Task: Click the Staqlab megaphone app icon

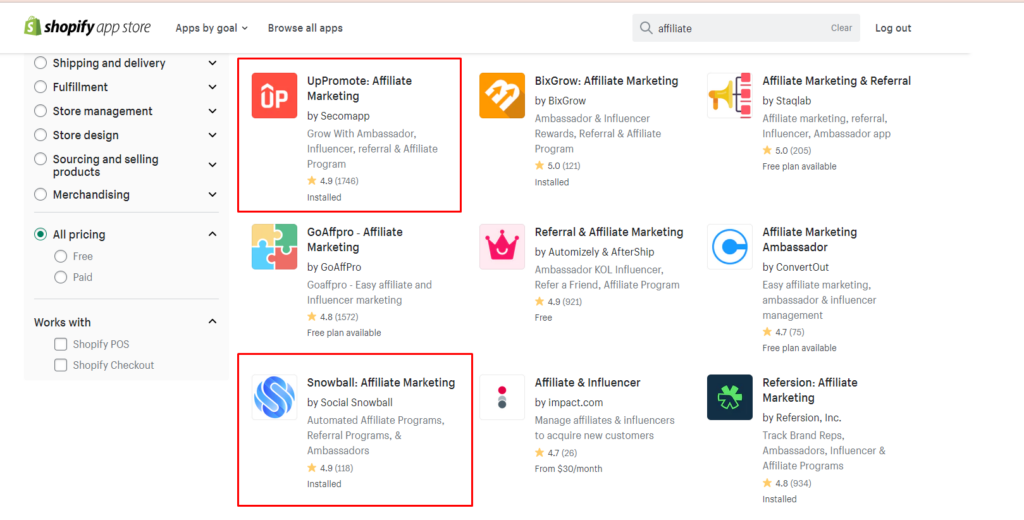Action: click(729, 95)
